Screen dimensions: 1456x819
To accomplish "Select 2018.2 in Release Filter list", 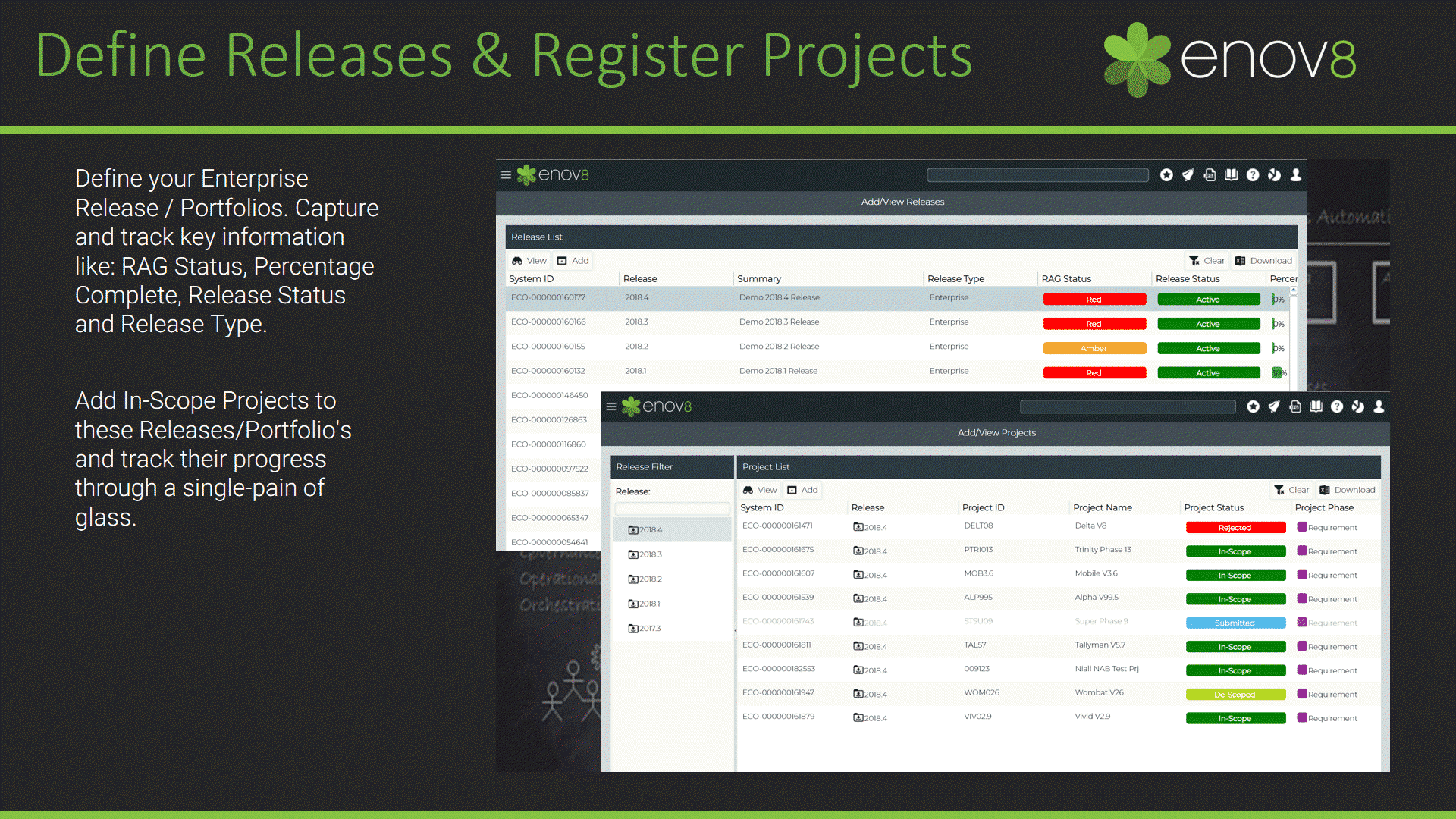I will pos(672,579).
